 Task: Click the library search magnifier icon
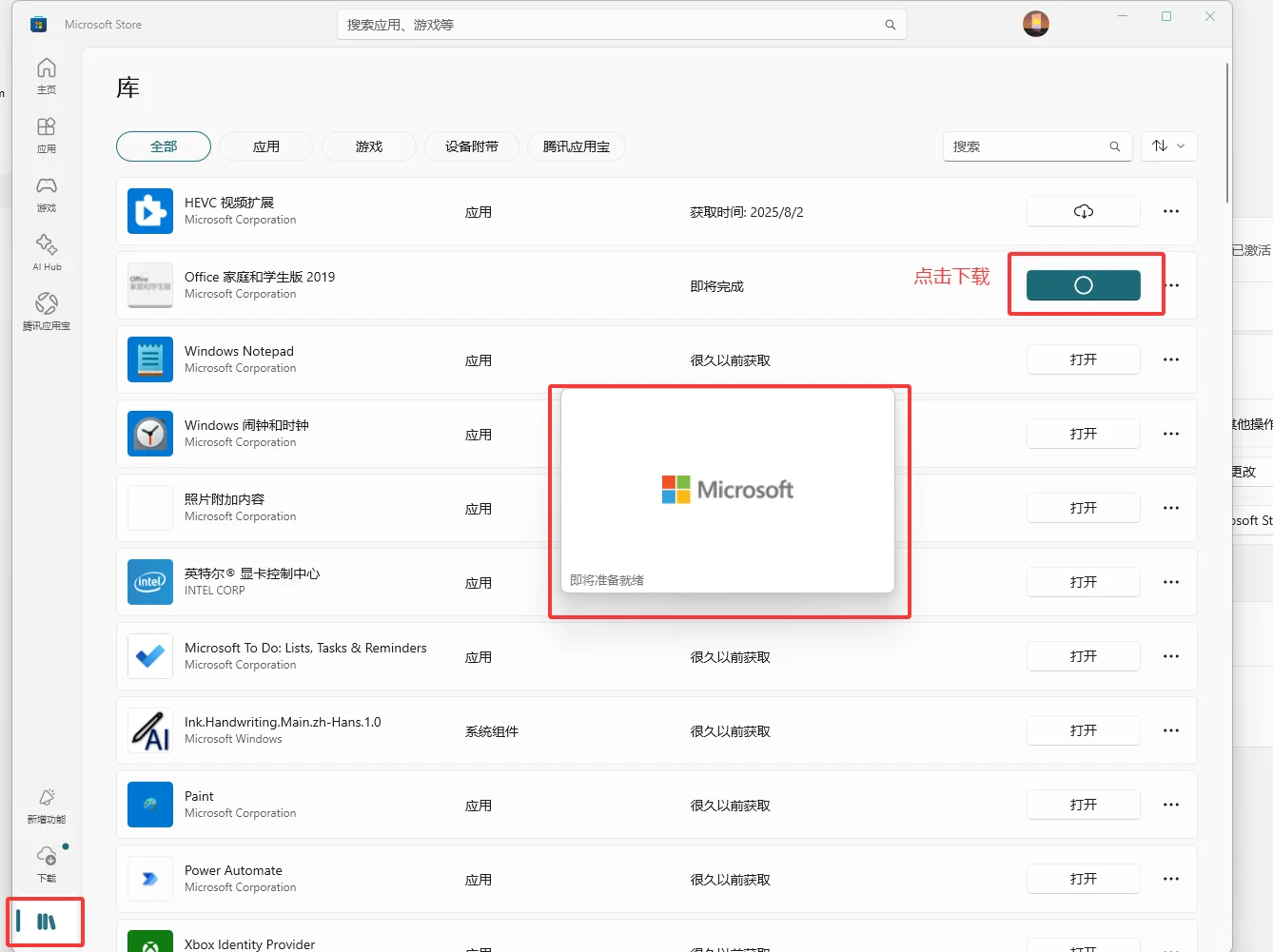pos(1115,146)
